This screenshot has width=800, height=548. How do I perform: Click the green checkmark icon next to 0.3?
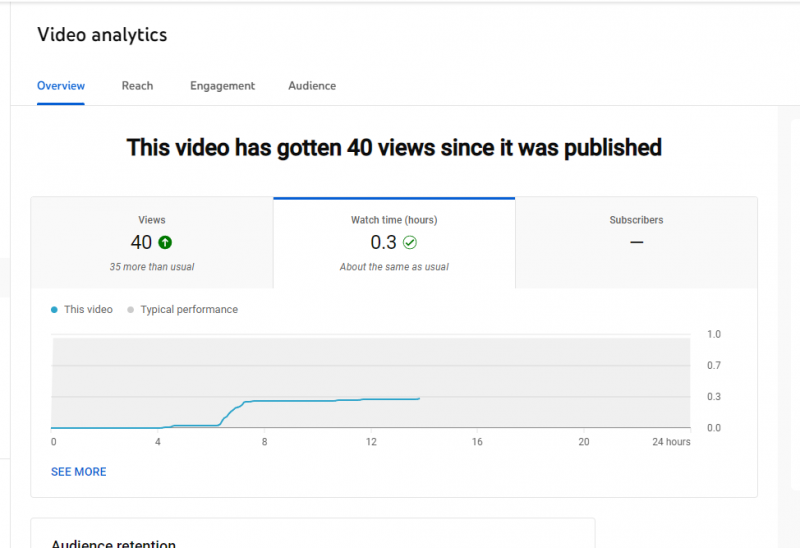(x=410, y=242)
